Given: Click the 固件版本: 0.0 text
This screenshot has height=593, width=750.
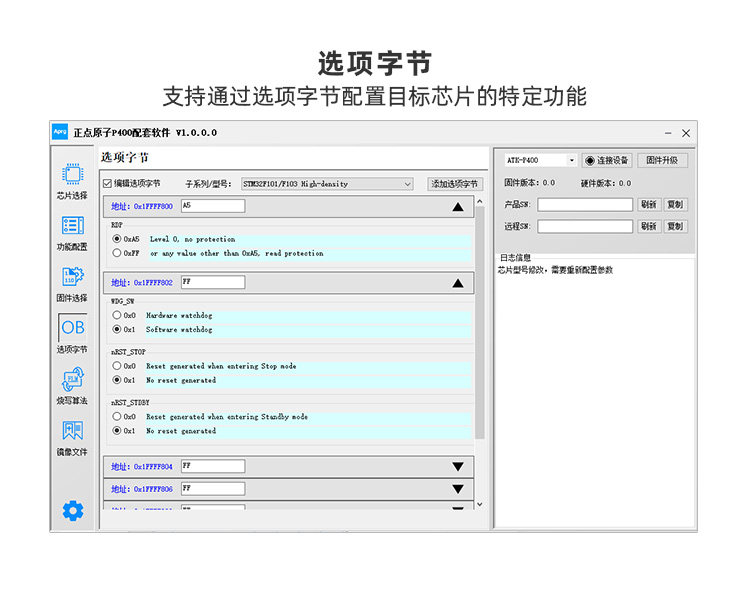Looking at the screenshot, I should pos(529,183).
